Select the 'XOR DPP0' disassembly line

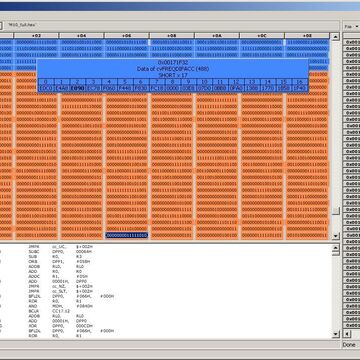[60, 326]
